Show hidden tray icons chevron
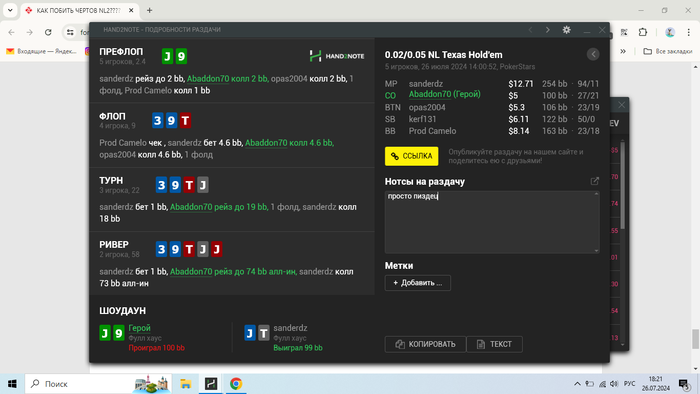 577,384
